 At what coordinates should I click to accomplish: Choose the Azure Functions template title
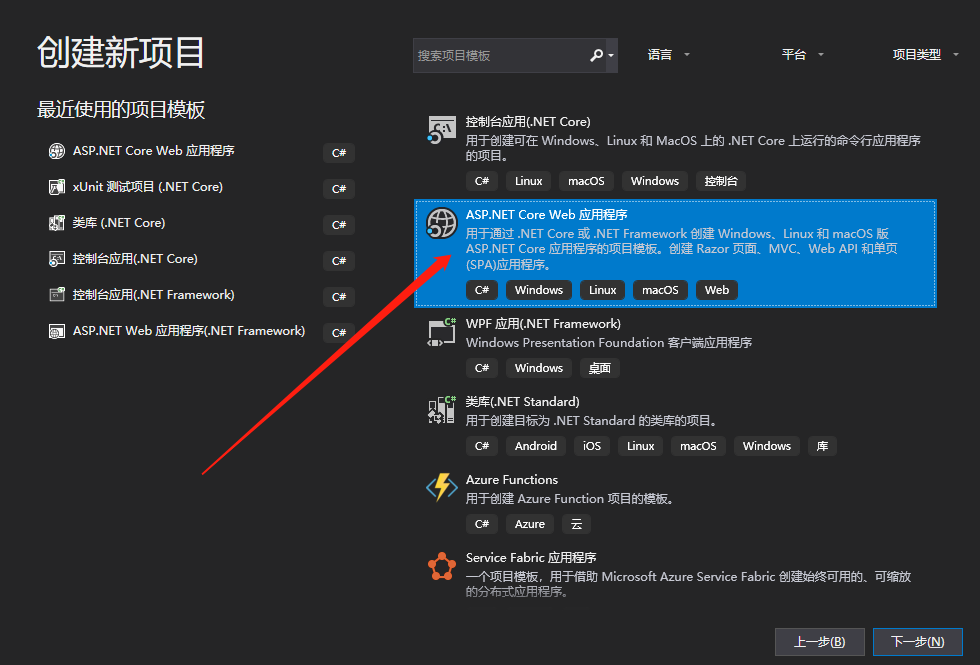click(512, 479)
